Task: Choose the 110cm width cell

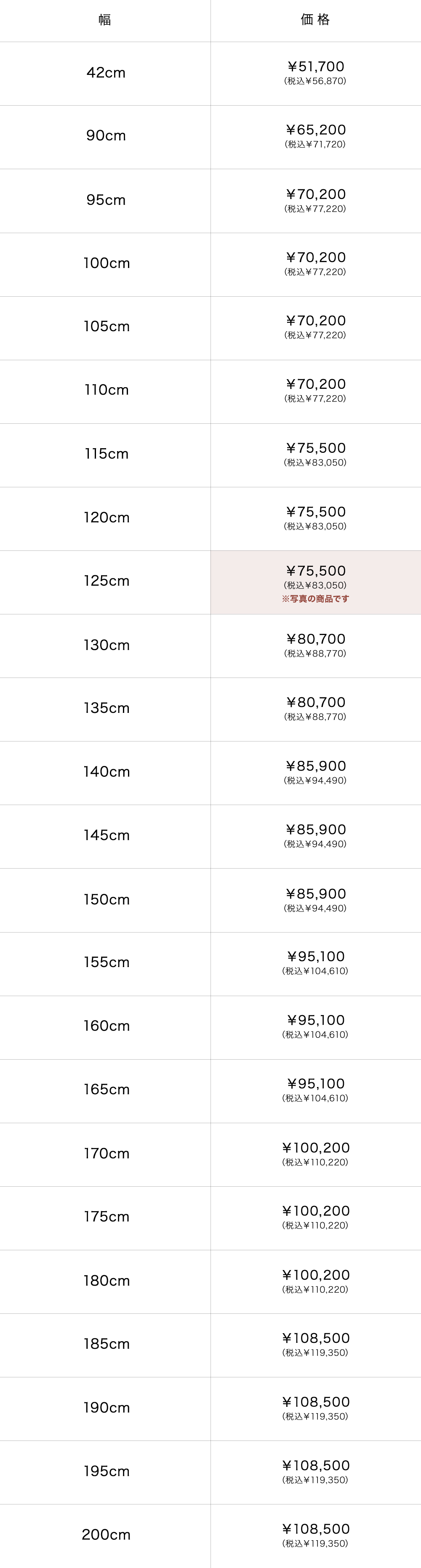Action: pos(106,390)
